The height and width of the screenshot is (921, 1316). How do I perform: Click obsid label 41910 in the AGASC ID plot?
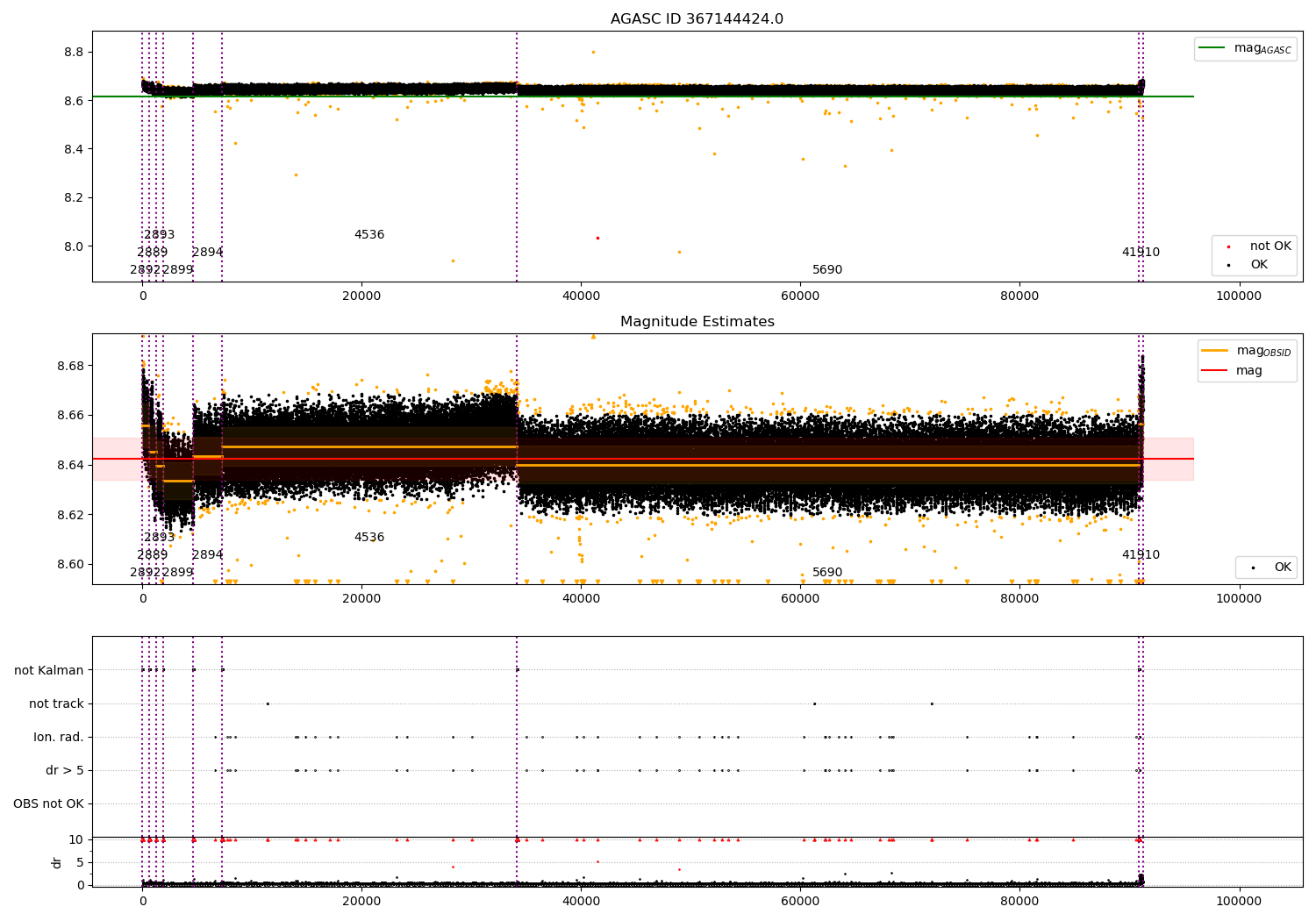pos(1141,253)
